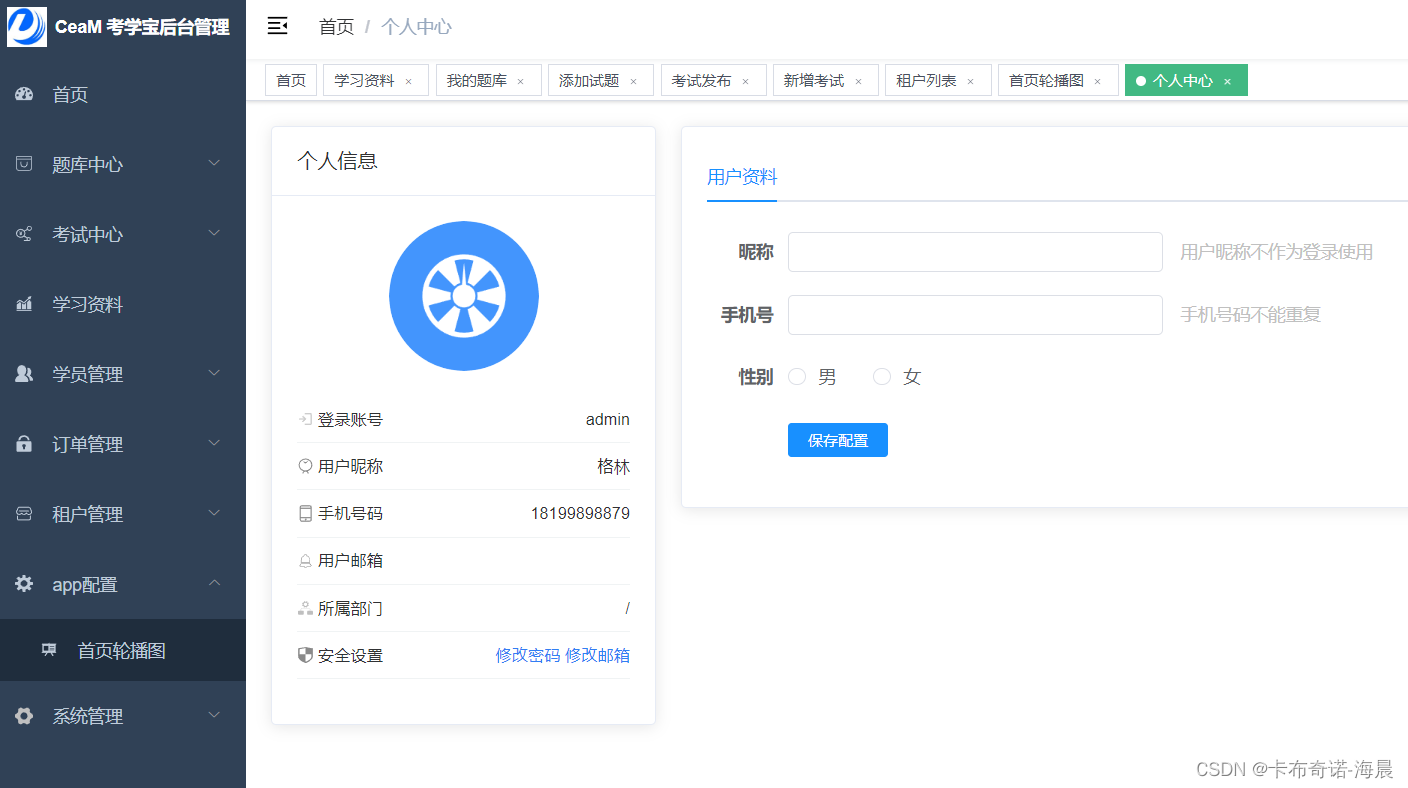1408x788 pixels.
Task: Select the 男 gender radio button
Action: (797, 376)
